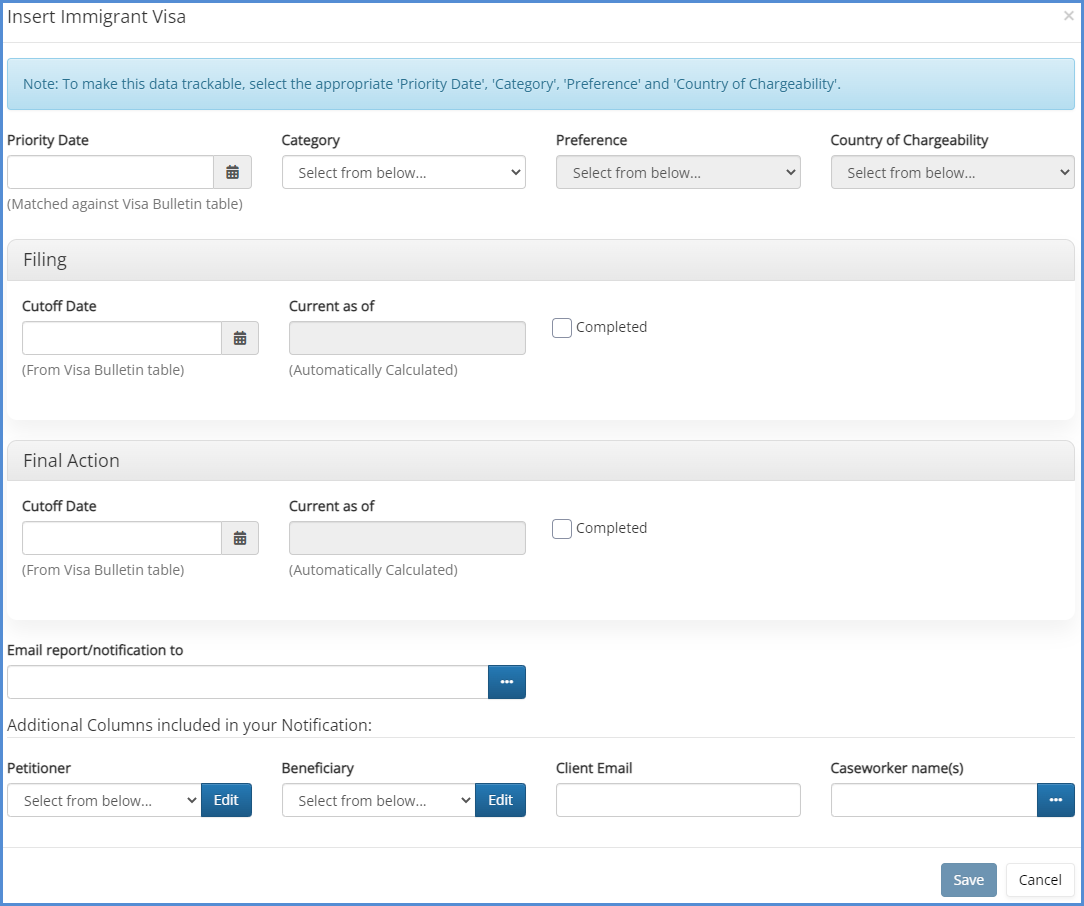
Task: Click ellipsis button beside Email report field
Action: [x=506, y=682]
